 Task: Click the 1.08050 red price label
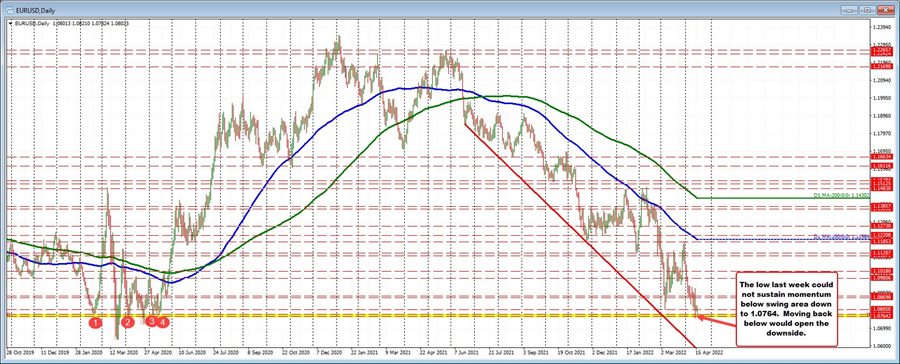click(x=882, y=309)
